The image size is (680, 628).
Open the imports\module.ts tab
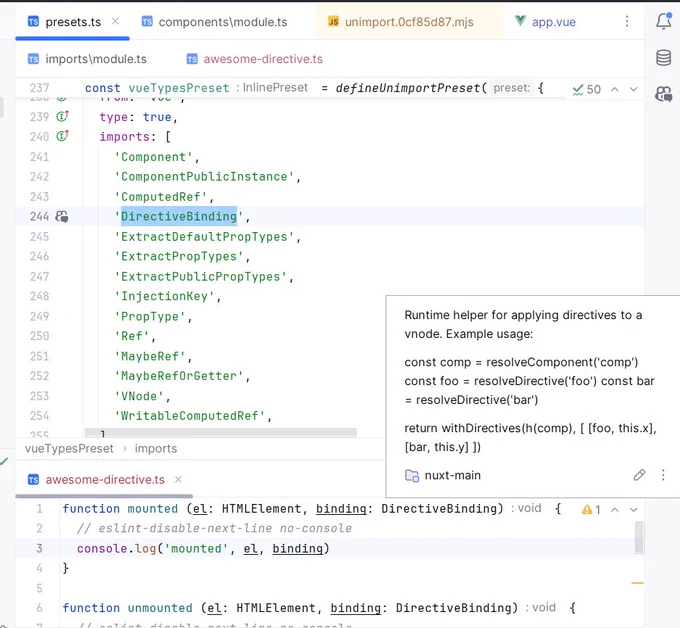(87, 59)
